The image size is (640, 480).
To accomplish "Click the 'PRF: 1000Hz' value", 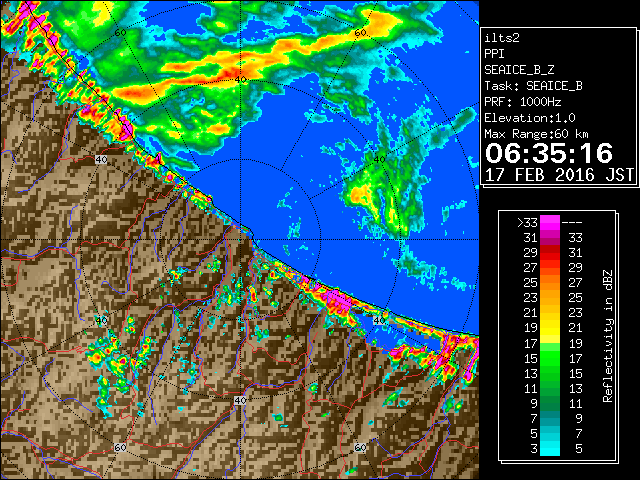I will coord(523,102).
